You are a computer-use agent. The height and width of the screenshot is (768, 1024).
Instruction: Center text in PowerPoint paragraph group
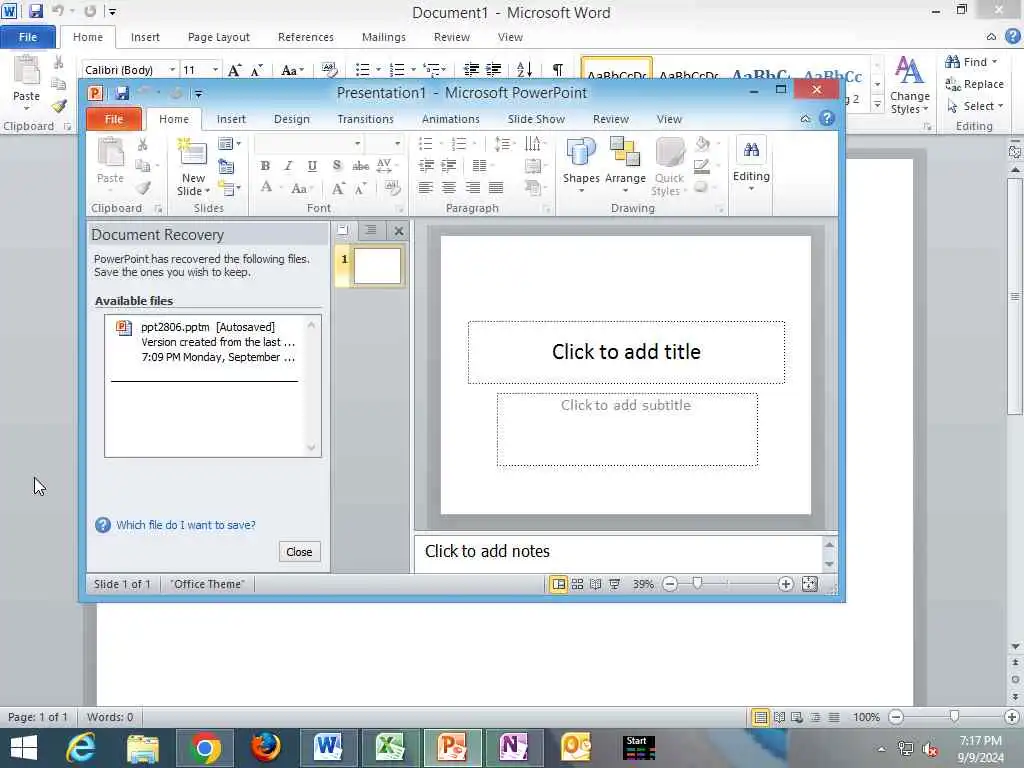pos(449,188)
